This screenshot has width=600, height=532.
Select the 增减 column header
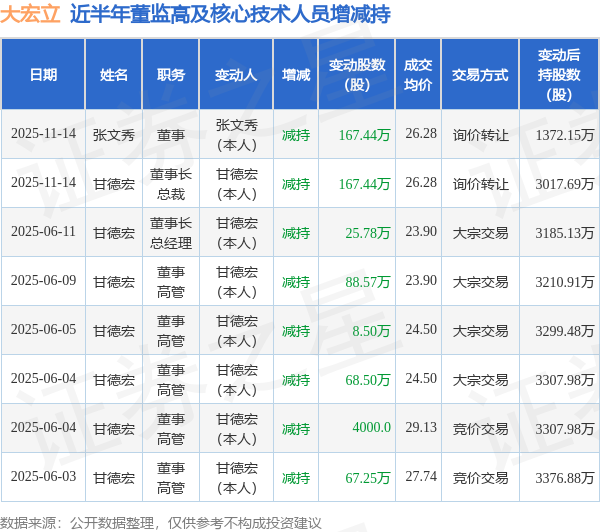click(x=296, y=75)
